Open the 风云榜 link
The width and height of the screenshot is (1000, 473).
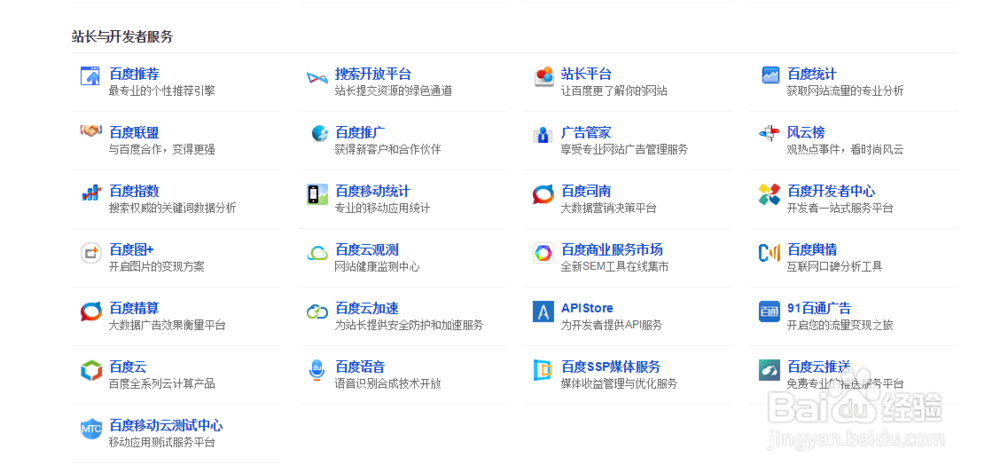click(805, 133)
